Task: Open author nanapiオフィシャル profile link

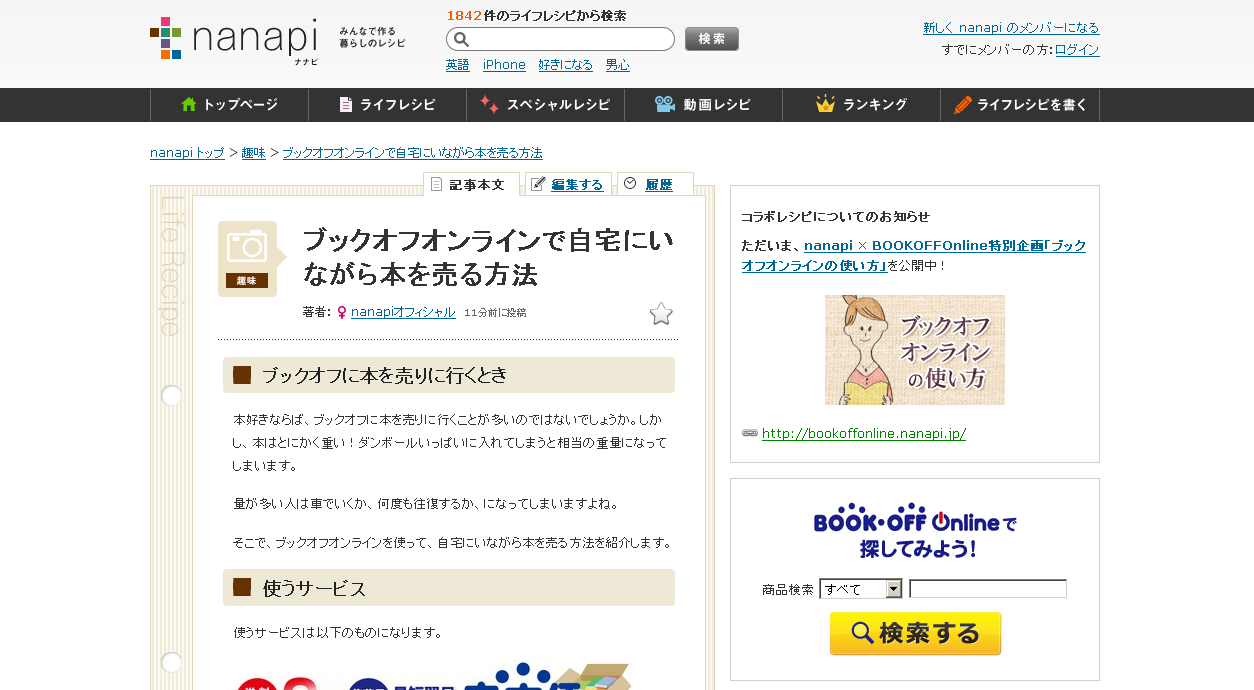Action: (x=403, y=312)
